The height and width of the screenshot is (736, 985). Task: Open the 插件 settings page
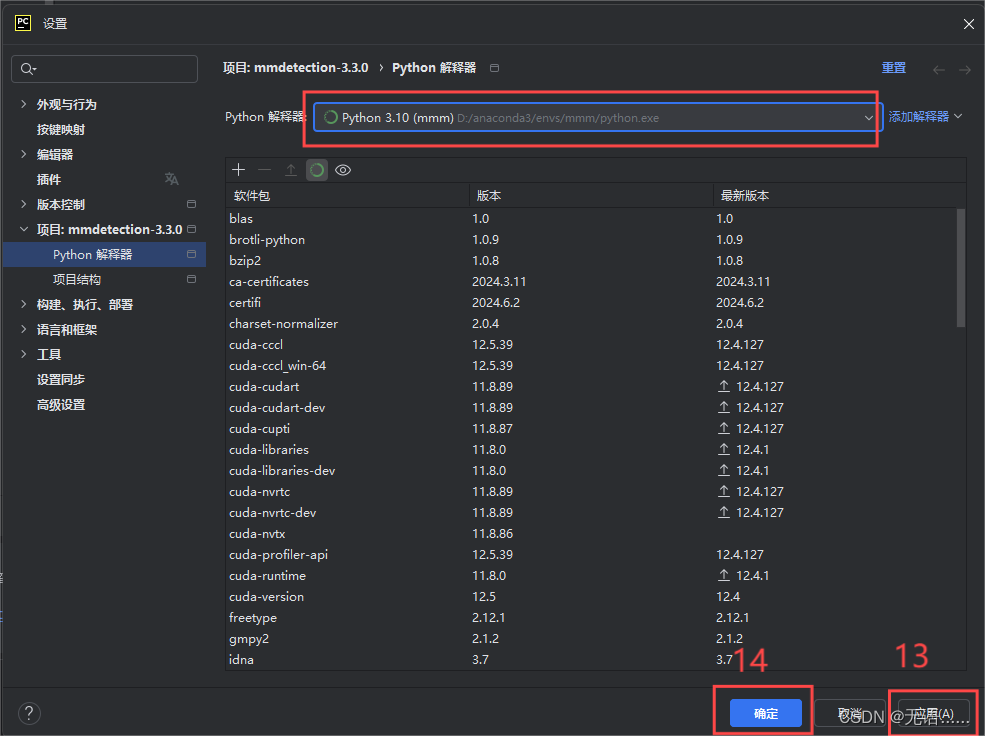pos(47,178)
